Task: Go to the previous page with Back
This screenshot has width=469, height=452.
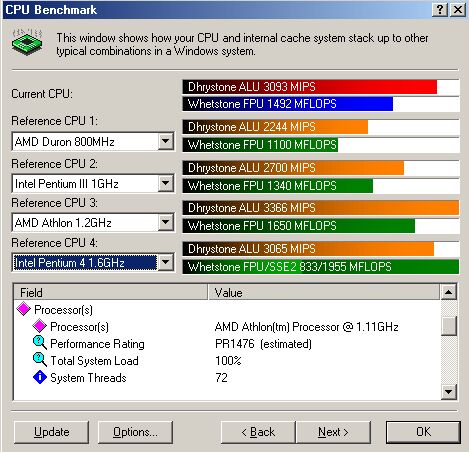Action: [x=258, y=432]
